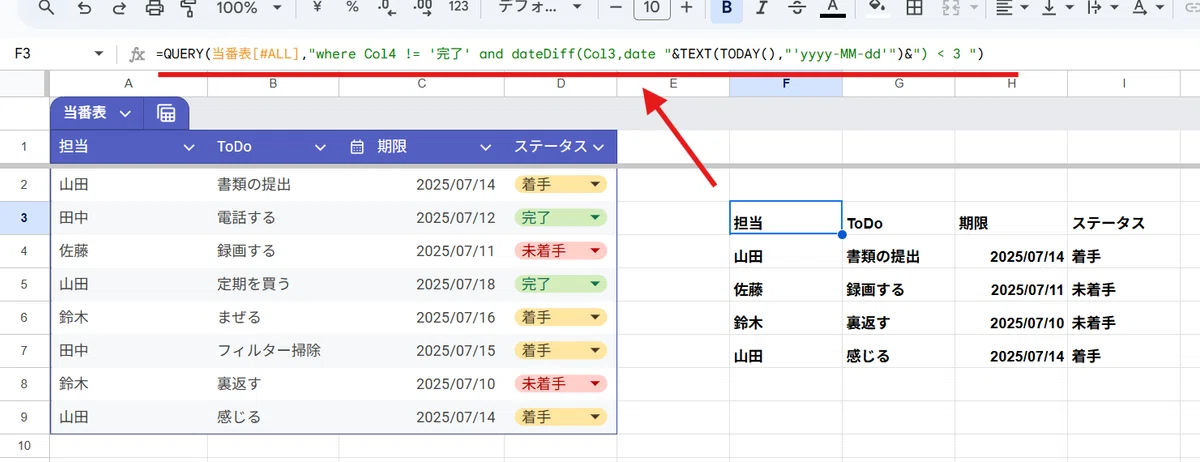Open the 担当 column header dropdown
This screenshot has height=462, width=1200.
point(189,148)
